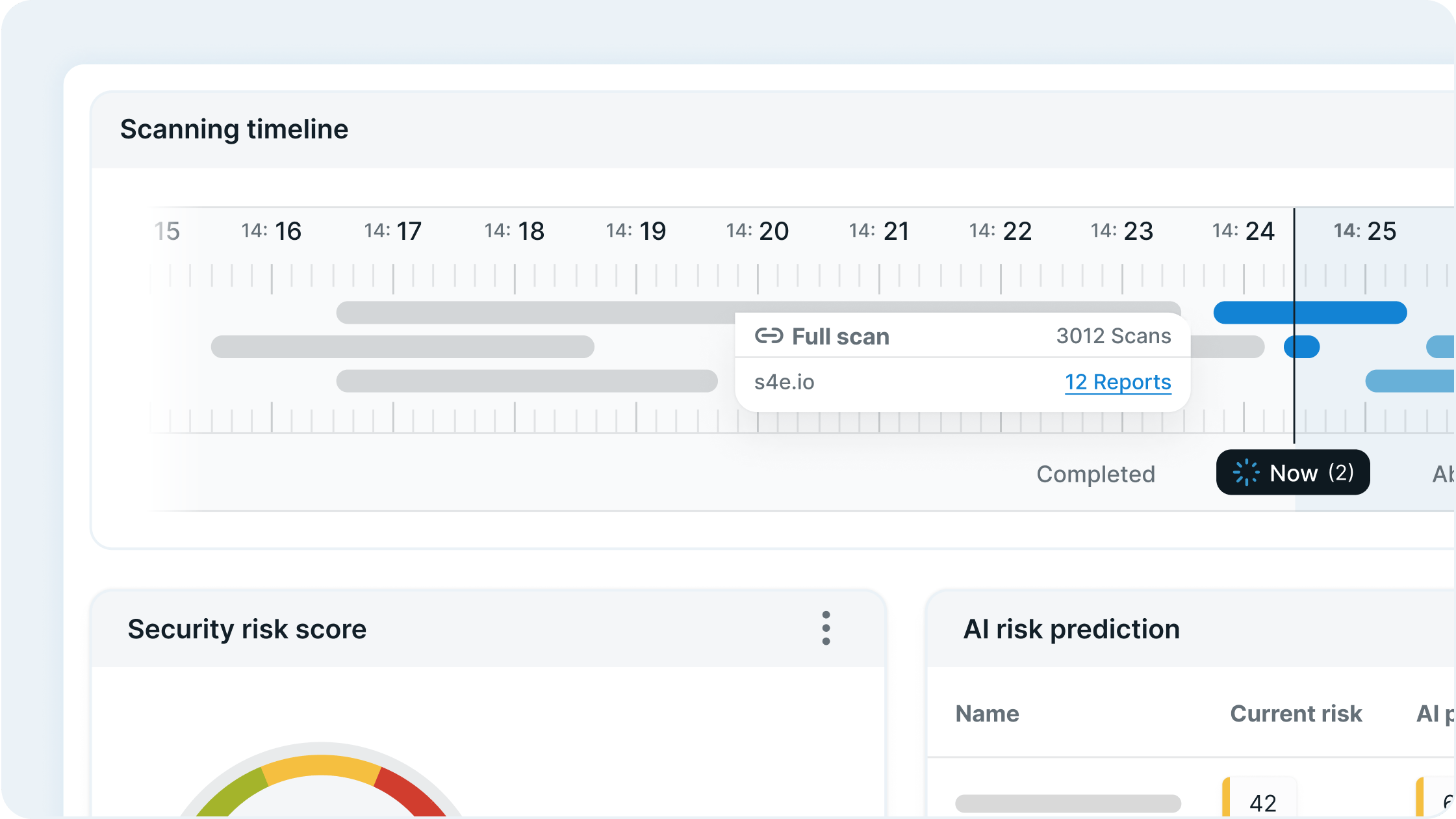Click the current risk value 42
This screenshot has width=1456, height=819.
(1262, 803)
